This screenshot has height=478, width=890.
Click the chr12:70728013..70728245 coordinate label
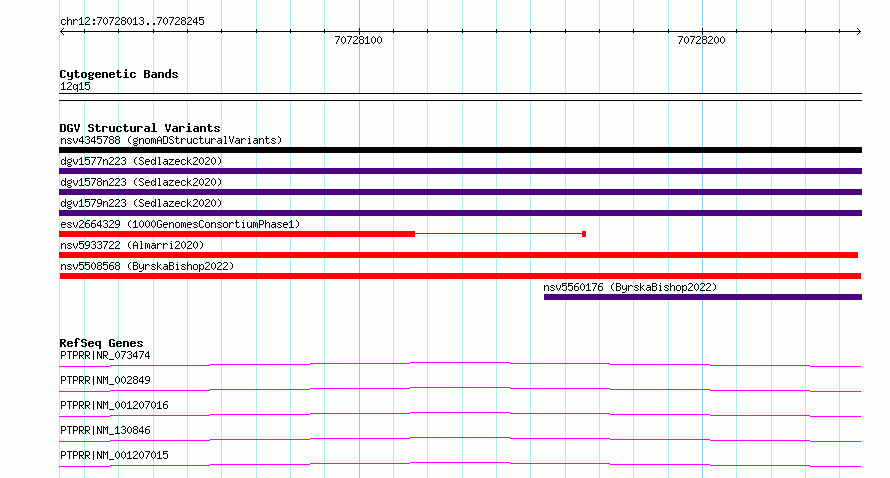pos(132,22)
